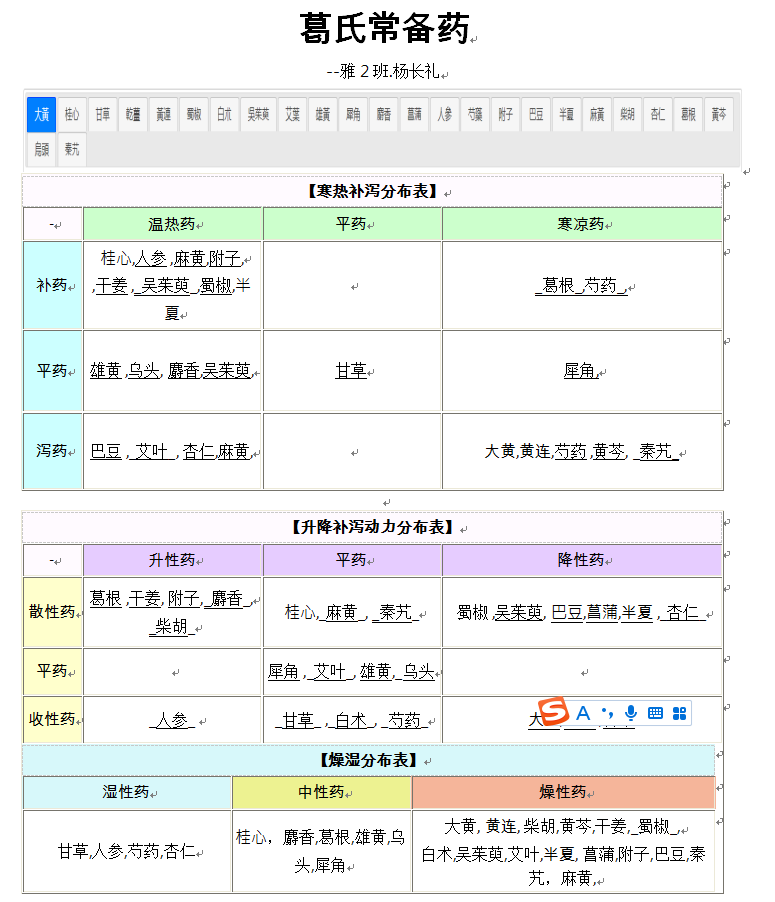This screenshot has height=902, width=775.
Task: Toggle English mode with the Sogou 'A' icon
Action: click(583, 713)
